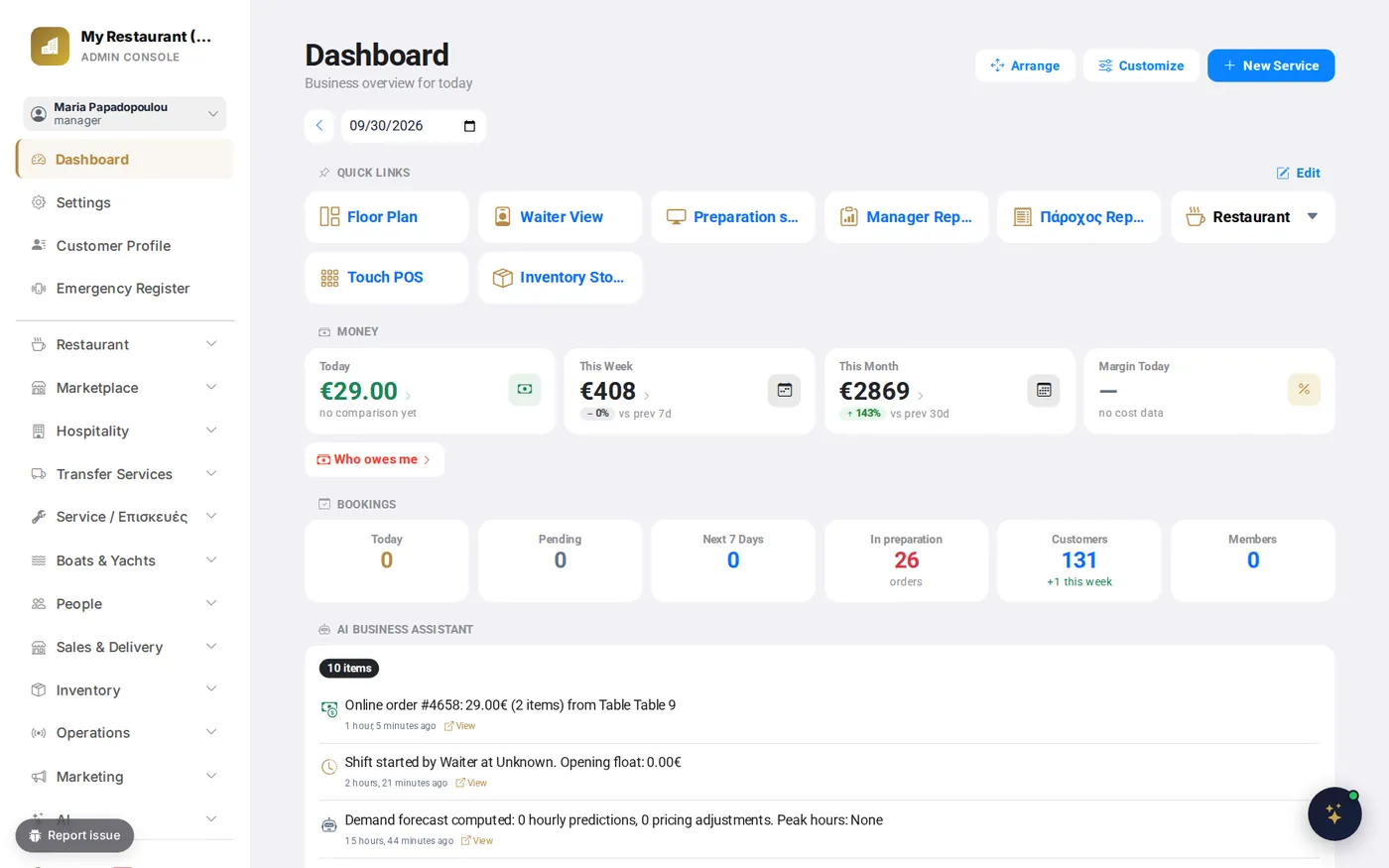Screen dimensions: 1389x868
Task: Click the Service / Επισκευές wrench icon
Action: click(x=39, y=517)
